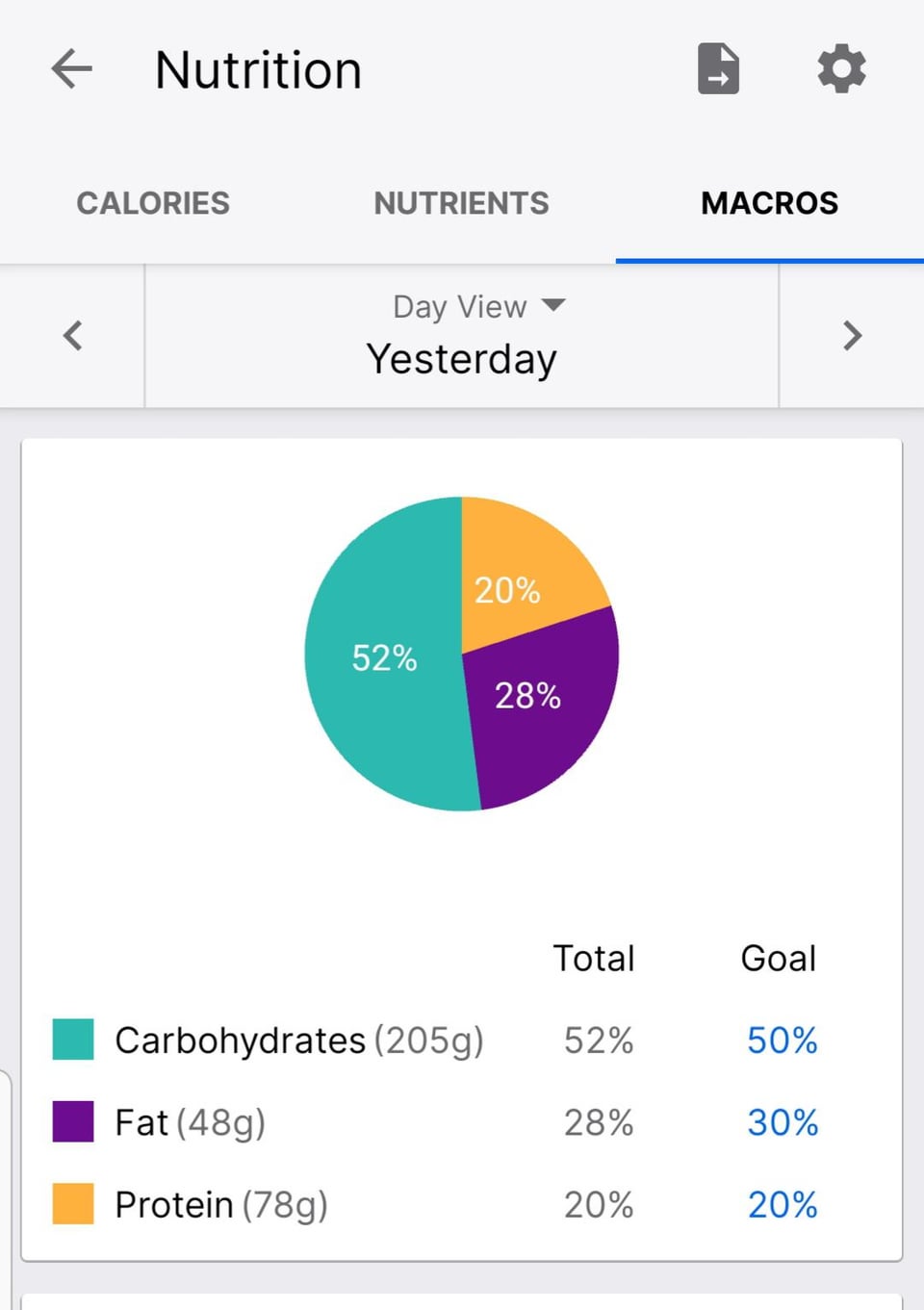Go to the next day arrow
The width and height of the screenshot is (924, 1310).
(852, 336)
